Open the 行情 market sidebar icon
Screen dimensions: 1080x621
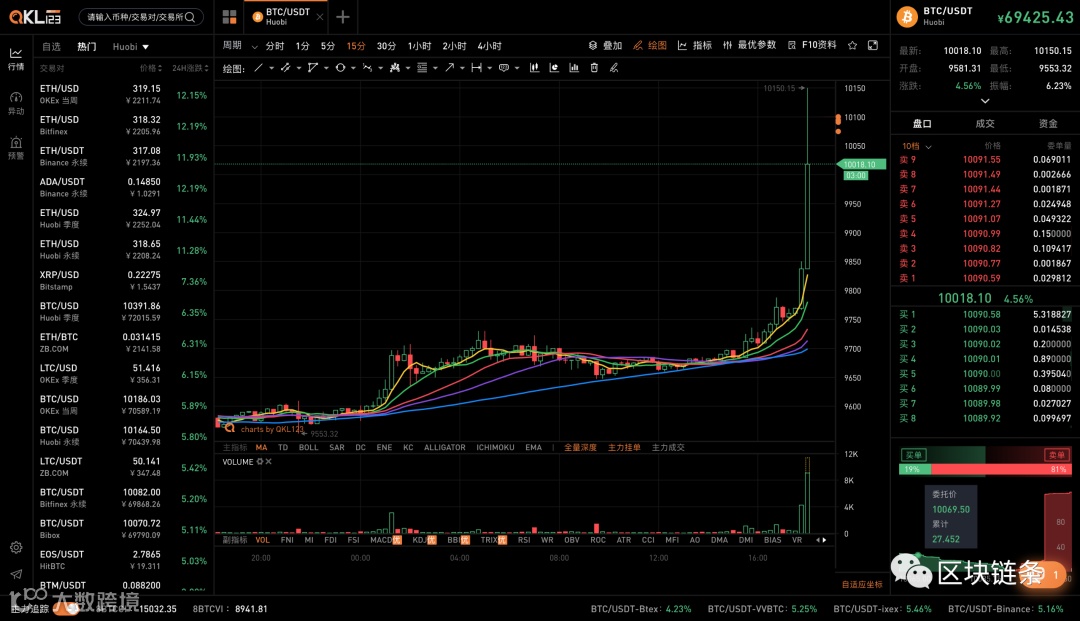click(16, 58)
